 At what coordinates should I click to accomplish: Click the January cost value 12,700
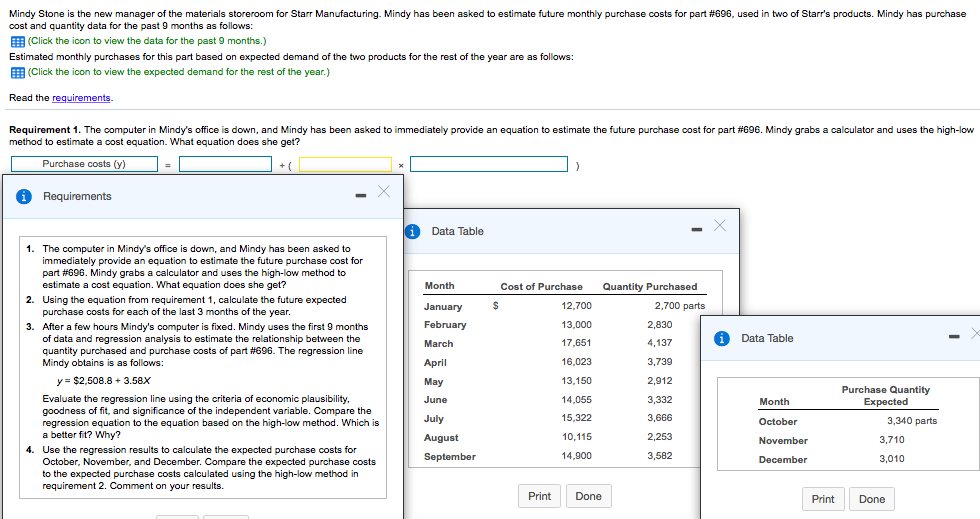576,306
